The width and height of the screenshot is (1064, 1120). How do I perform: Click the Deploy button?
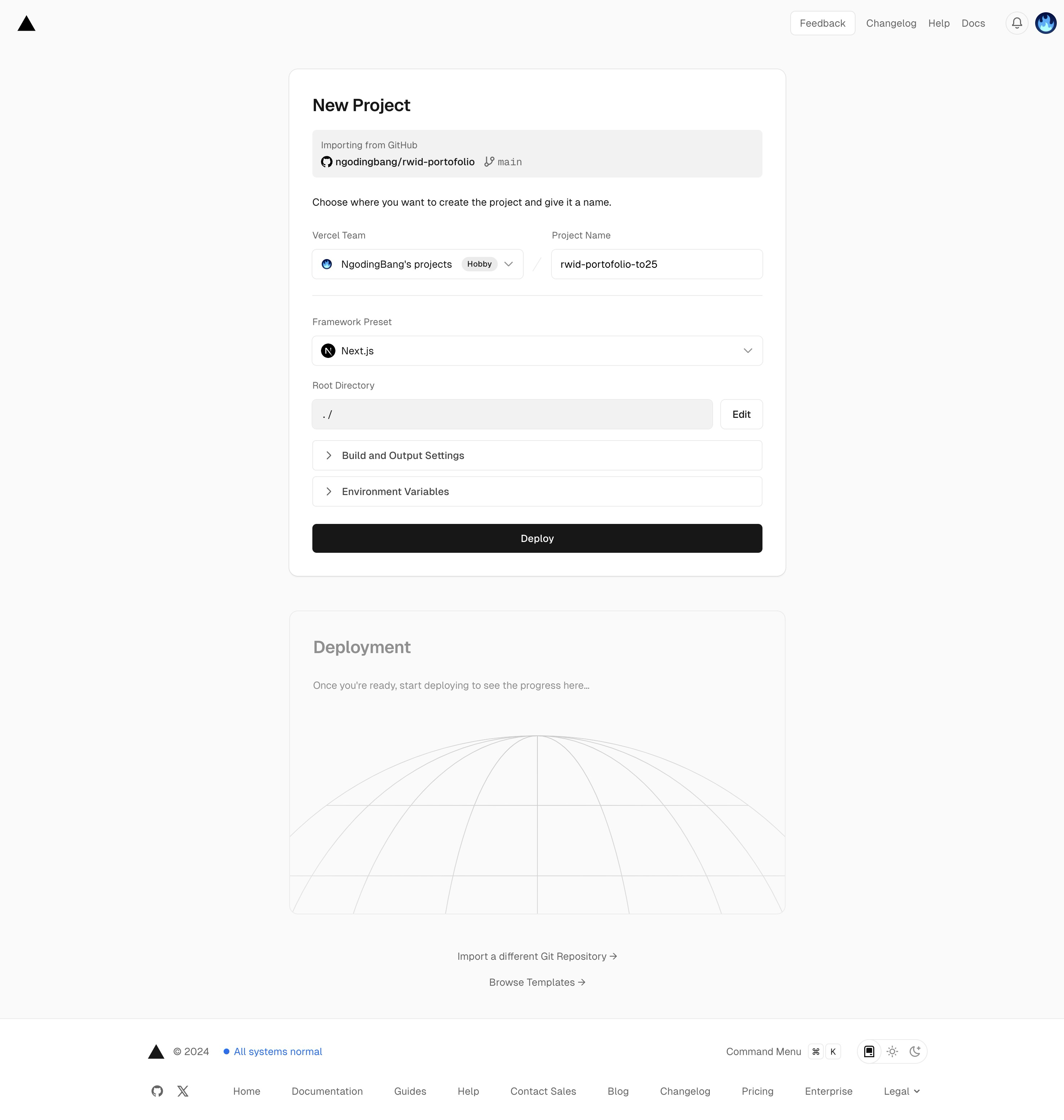pyautogui.click(x=537, y=538)
